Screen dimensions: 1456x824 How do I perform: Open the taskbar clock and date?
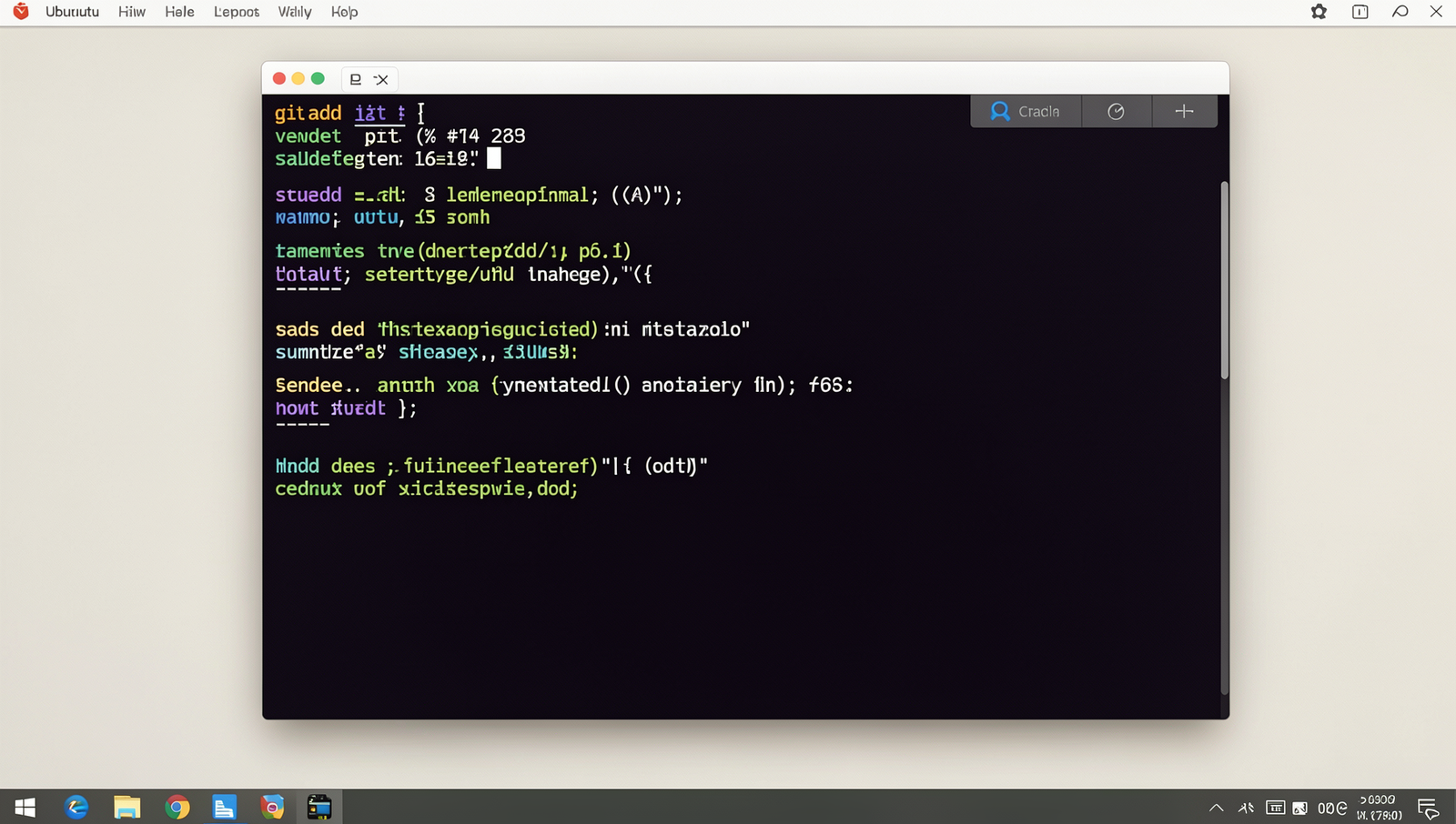pyautogui.click(x=1380, y=807)
